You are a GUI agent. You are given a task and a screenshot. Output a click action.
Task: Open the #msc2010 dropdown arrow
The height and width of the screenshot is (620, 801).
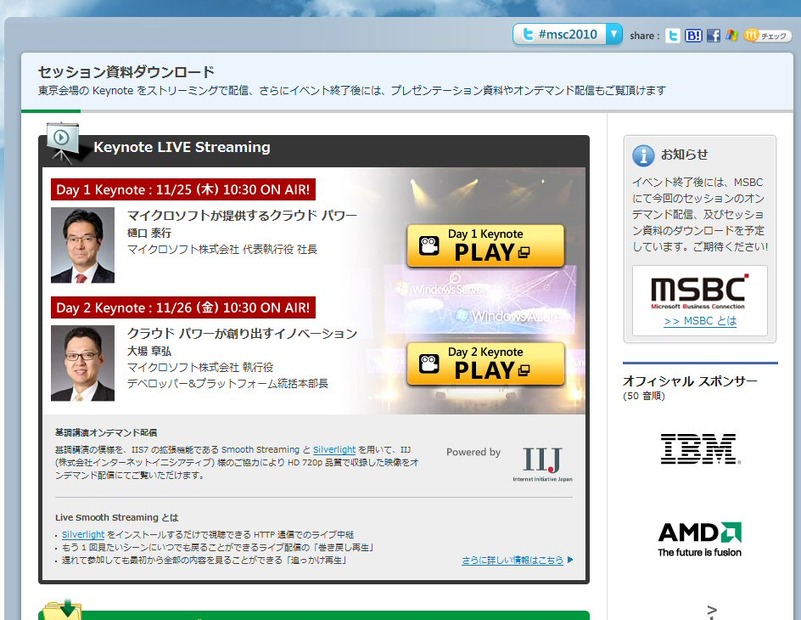click(614, 34)
